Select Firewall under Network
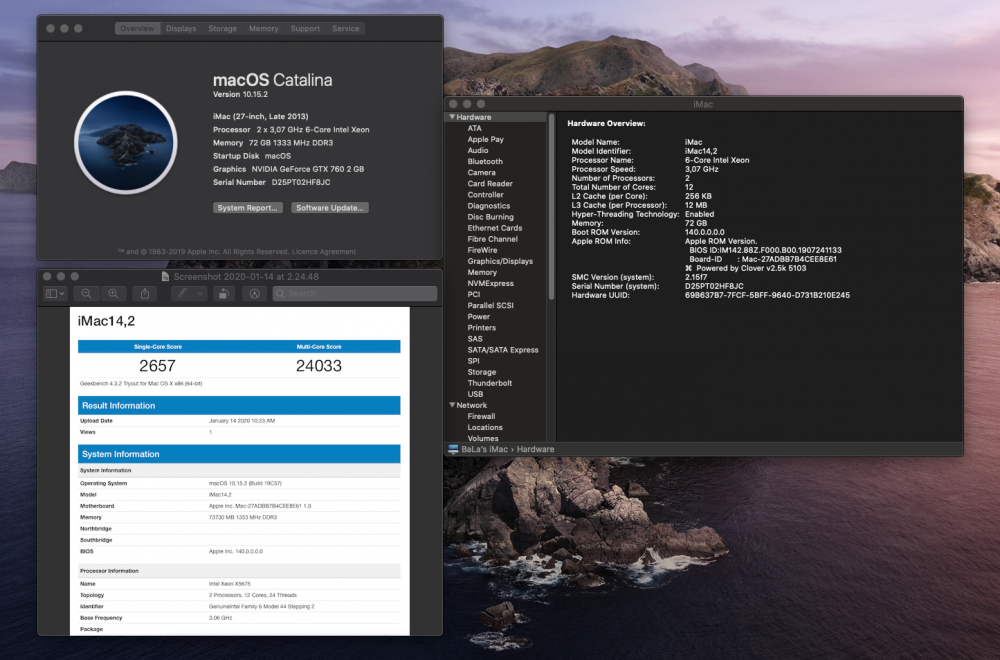This screenshot has width=1000, height=660. coord(481,416)
